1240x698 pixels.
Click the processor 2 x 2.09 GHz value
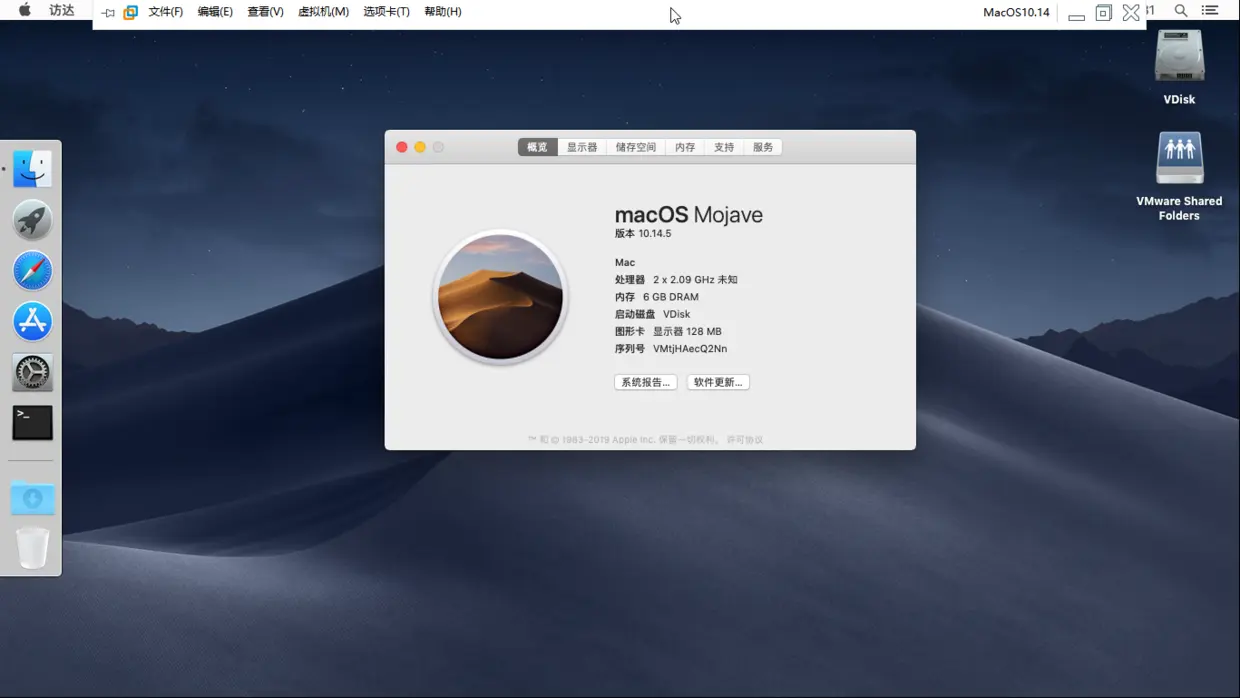click(695, 280)
